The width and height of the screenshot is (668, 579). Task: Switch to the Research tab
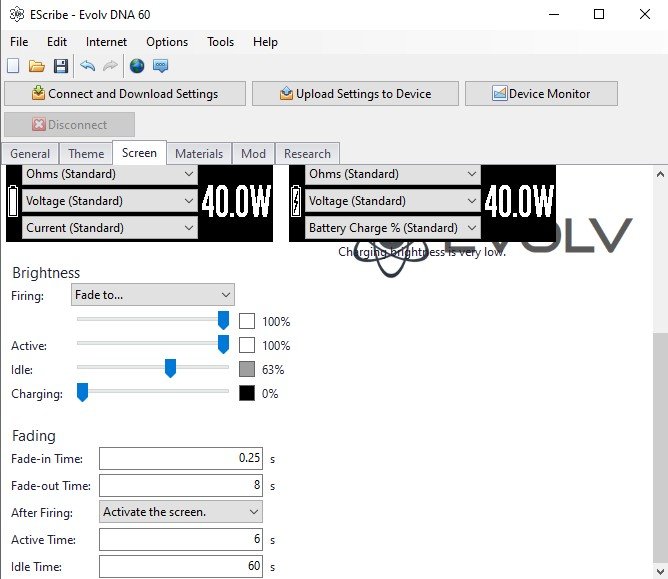point(307,153)
